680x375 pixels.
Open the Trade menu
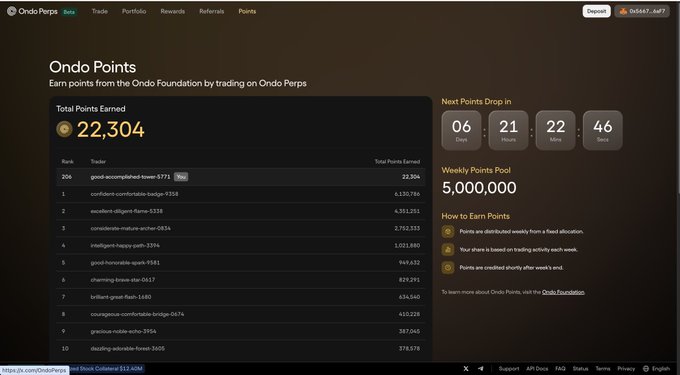click(x=100, y=11)
